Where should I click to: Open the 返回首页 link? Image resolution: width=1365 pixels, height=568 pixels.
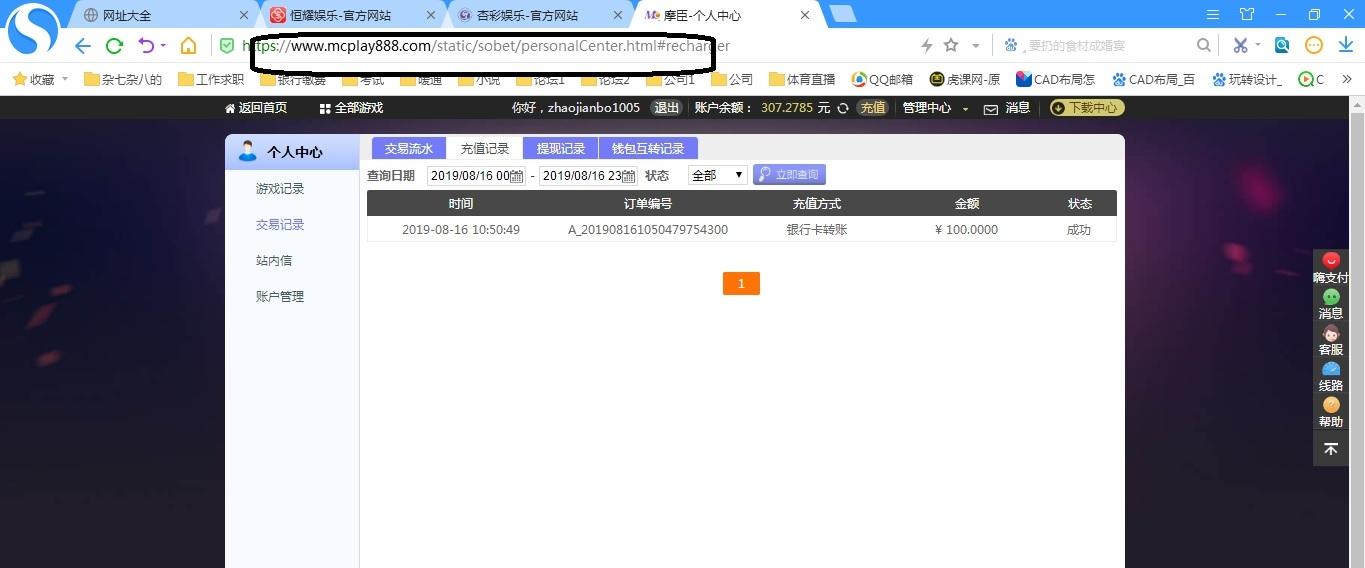[x=256, y=108]
